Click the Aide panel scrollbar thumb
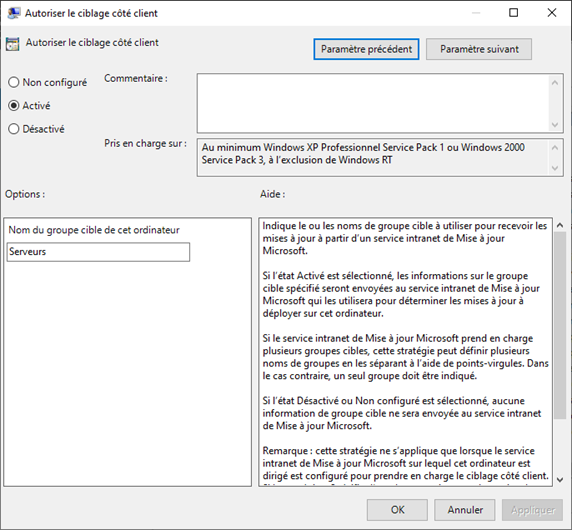Viewport: 572px width, 530px height. tap(560, 325)
